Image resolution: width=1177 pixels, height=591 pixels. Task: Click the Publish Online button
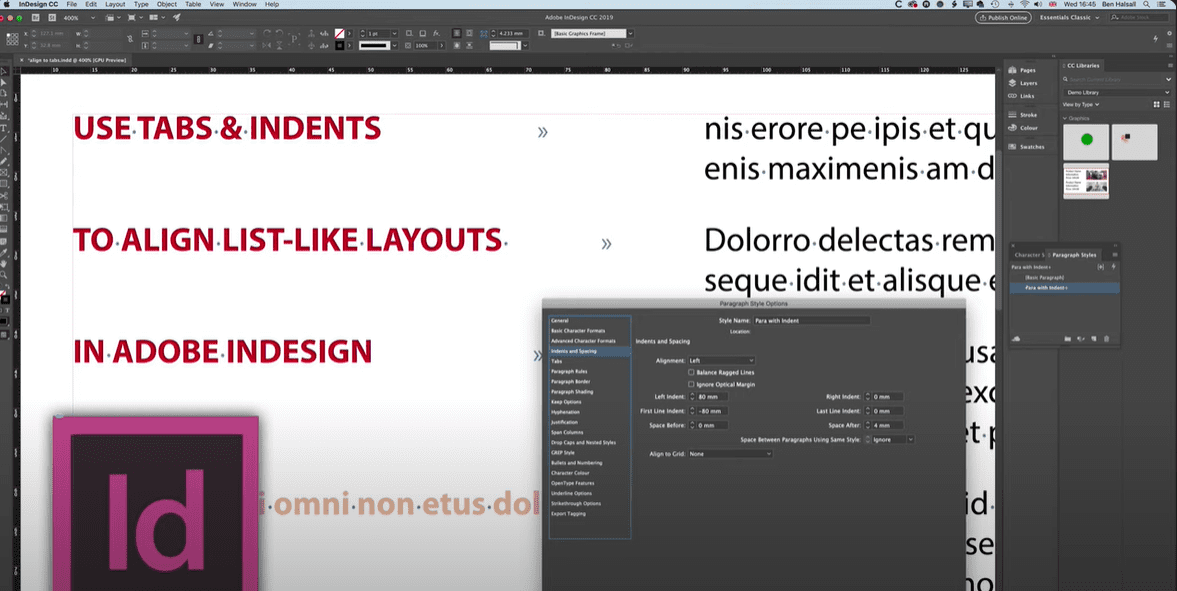[1003, 17]
